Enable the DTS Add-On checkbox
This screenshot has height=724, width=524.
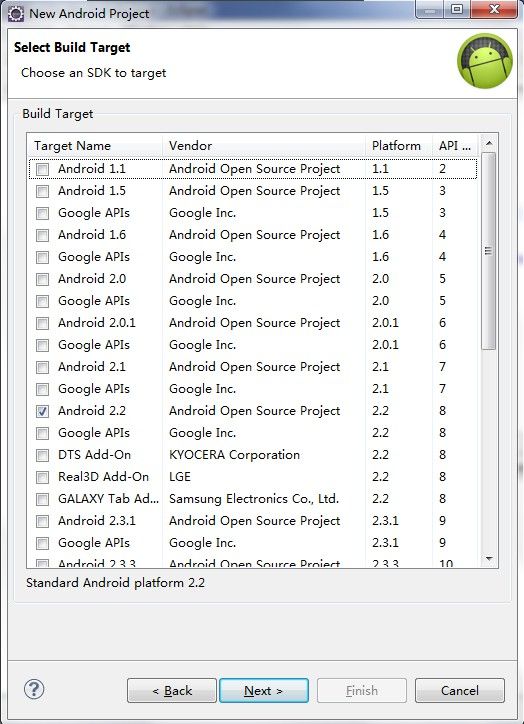42,455
